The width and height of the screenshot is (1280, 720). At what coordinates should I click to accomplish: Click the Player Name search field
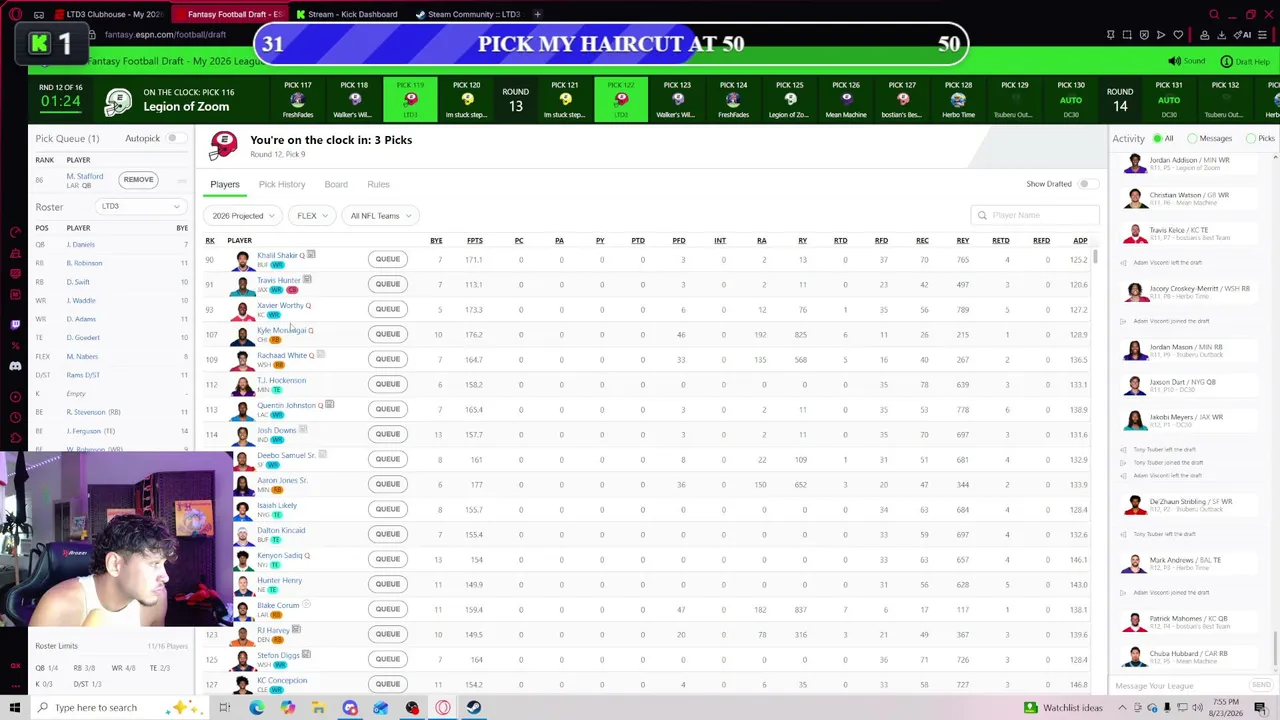[1035, 215]
